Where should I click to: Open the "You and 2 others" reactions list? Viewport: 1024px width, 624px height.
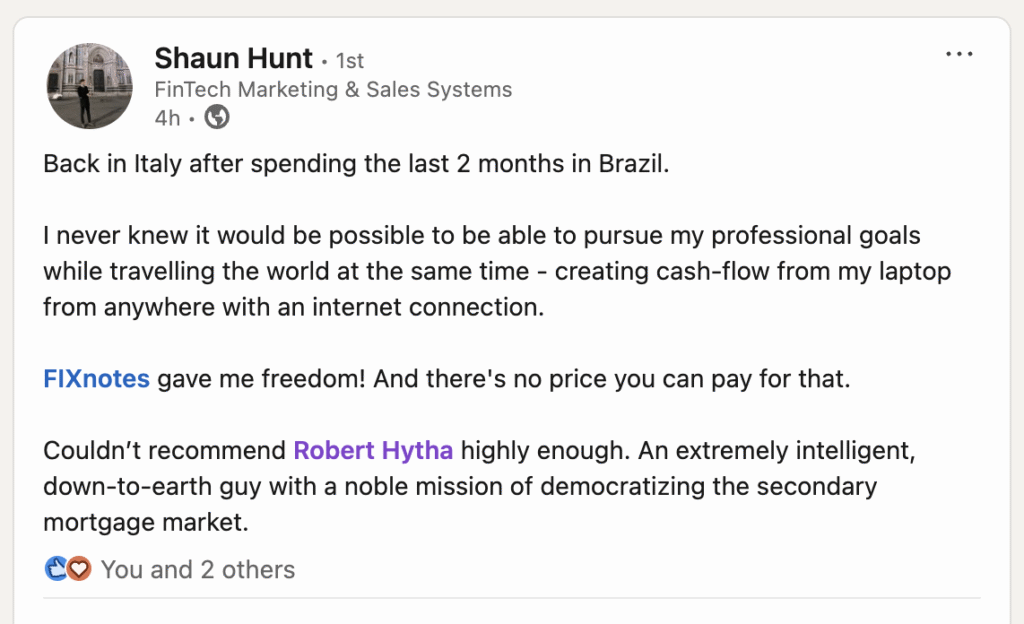[x=198, y=570]
